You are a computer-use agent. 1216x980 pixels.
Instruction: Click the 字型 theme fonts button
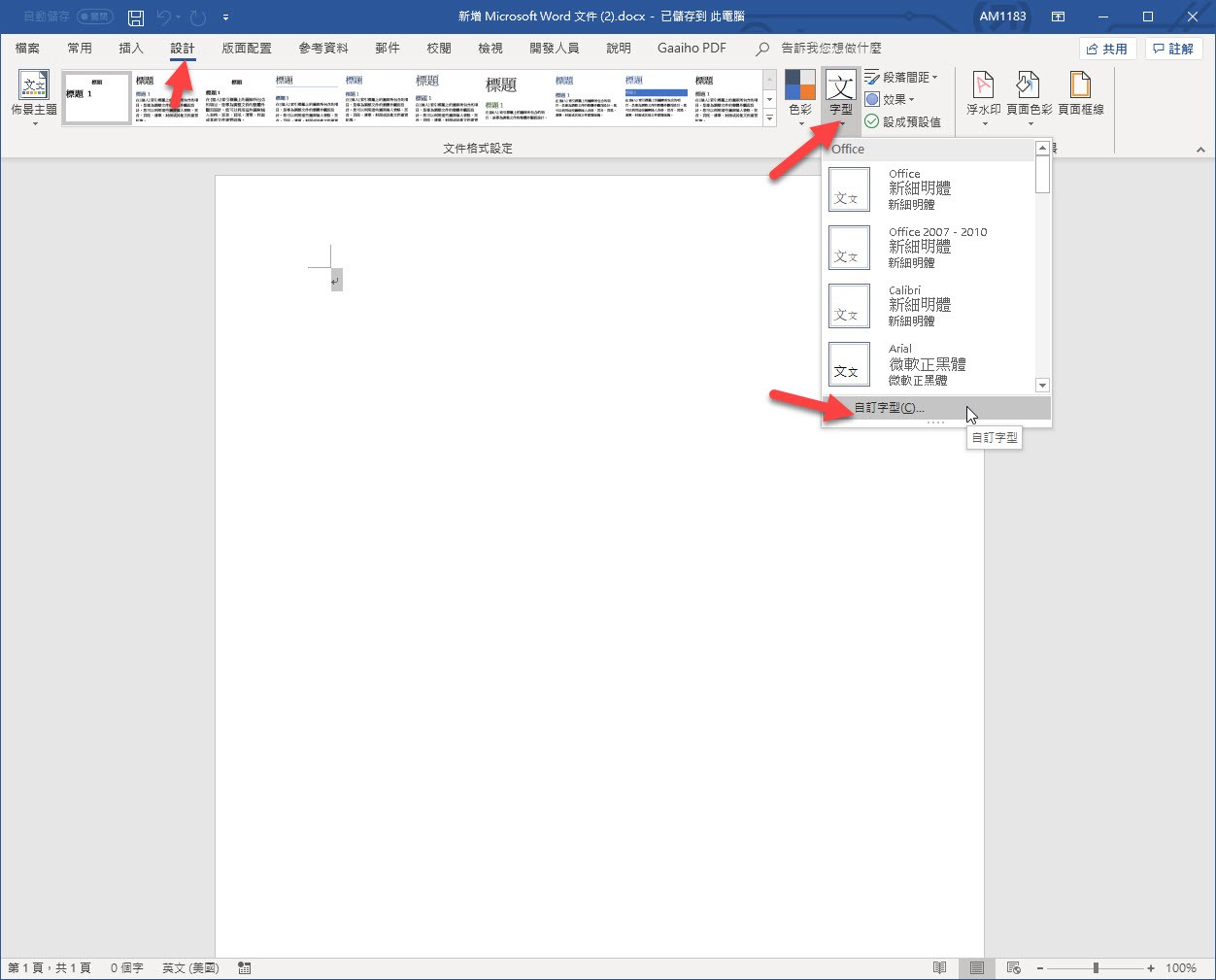840,99
